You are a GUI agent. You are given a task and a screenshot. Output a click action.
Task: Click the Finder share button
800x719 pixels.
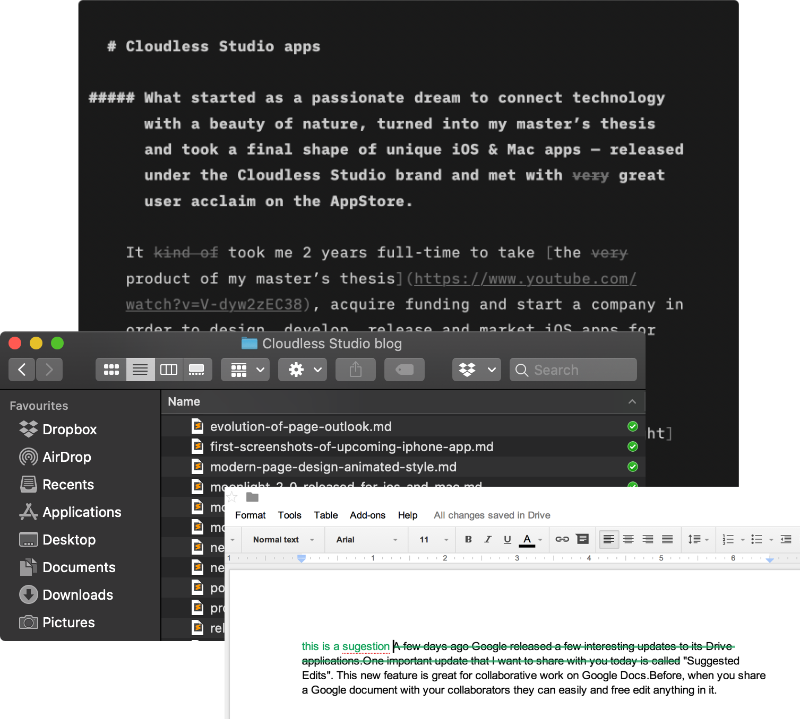tap(356, 369)
